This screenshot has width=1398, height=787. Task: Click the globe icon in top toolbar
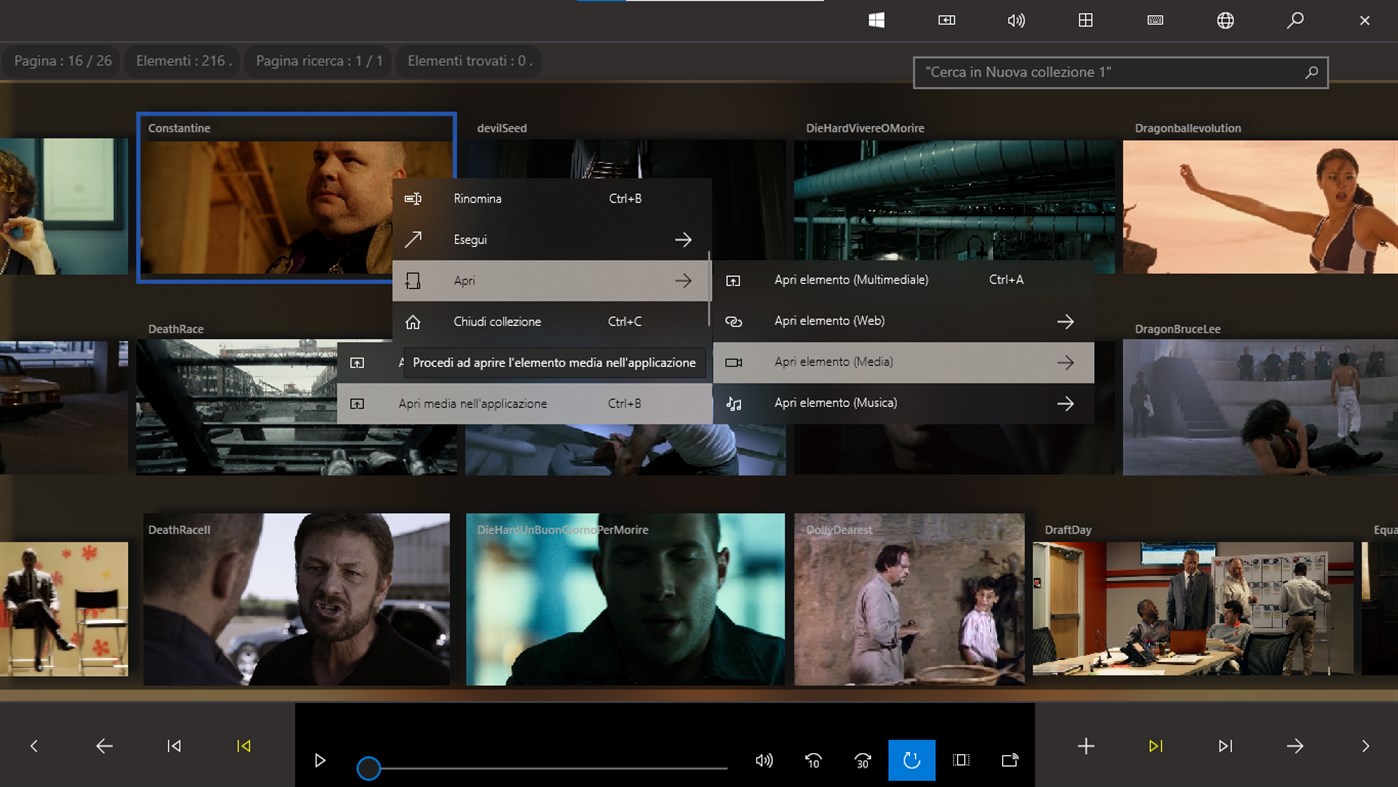pyautogui.click(x=1225, y=20)
